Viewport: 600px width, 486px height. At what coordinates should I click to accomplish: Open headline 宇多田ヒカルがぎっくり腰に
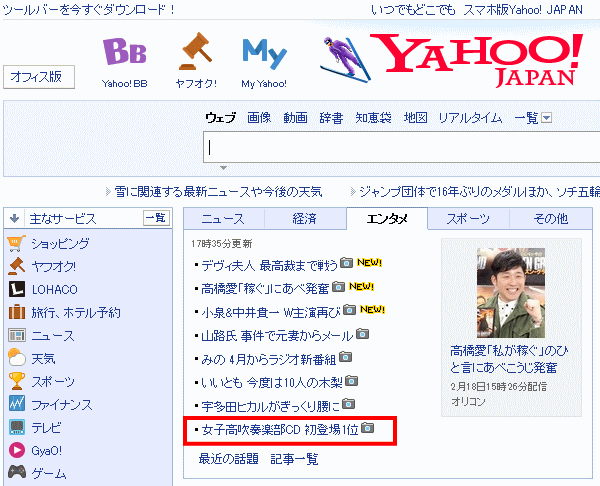coord(271,406)
